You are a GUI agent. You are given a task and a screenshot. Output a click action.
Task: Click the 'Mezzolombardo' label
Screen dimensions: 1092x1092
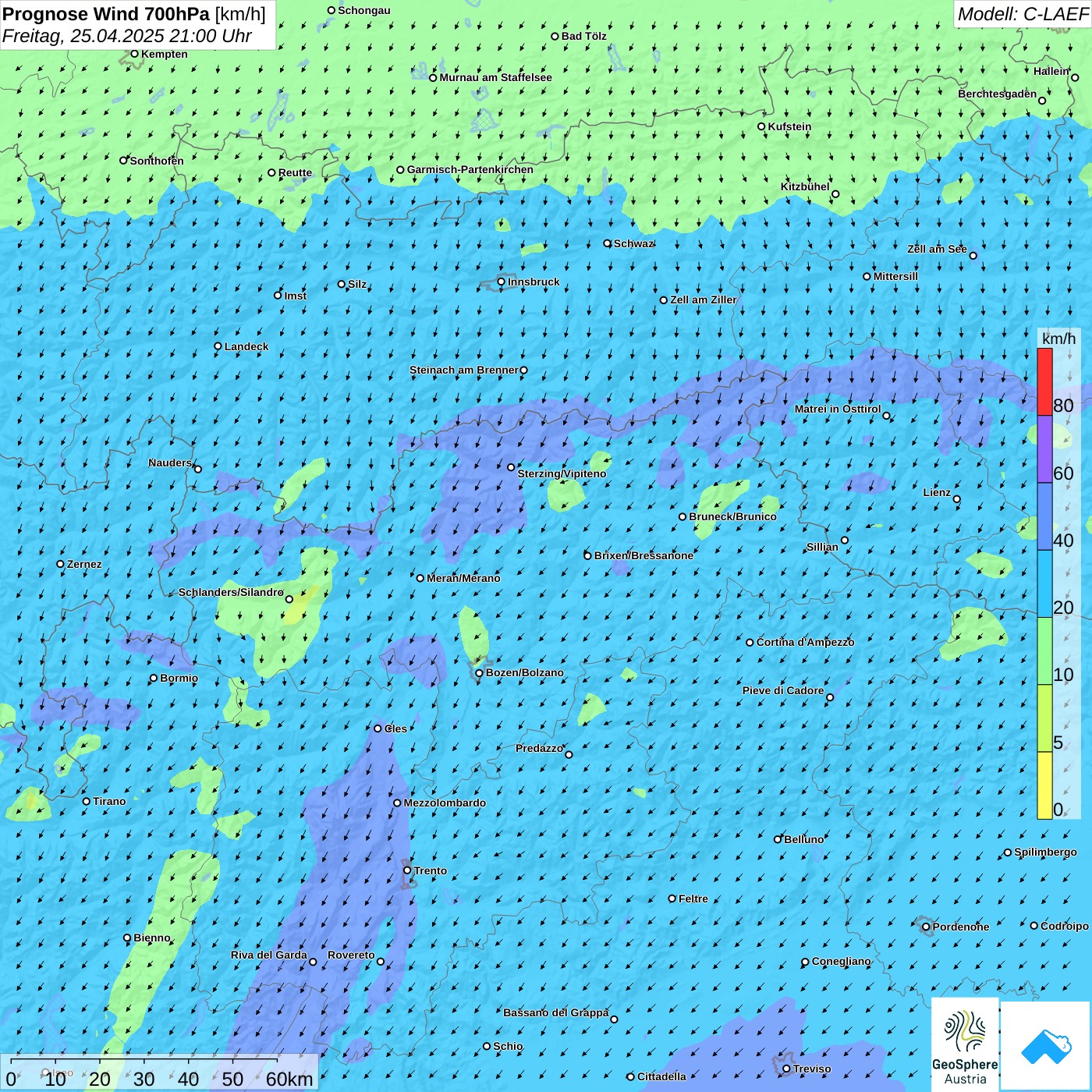pos(445,803)
